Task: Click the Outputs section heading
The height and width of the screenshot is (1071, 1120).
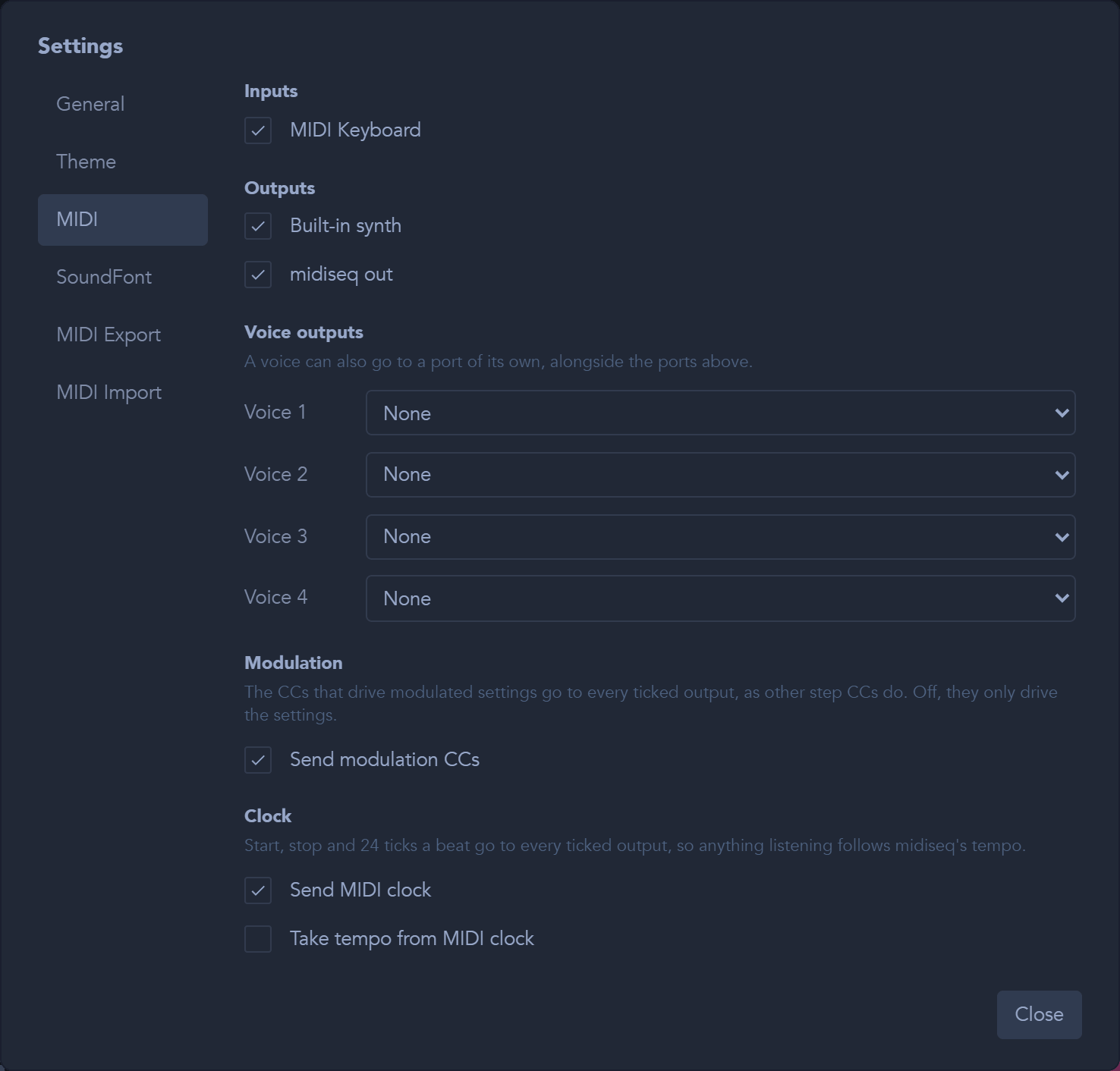Action: [279, 189]
